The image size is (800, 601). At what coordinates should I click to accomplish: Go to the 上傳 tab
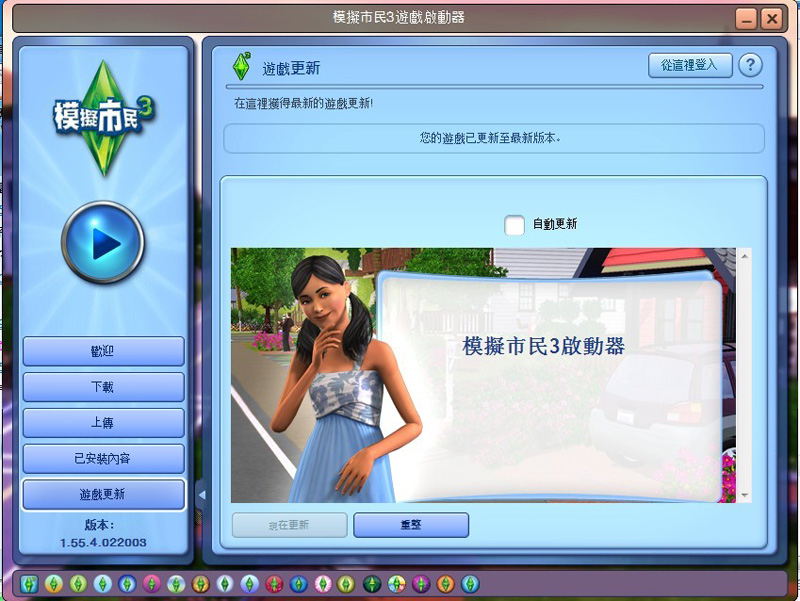pyautogui.click(x=103, y=422)
